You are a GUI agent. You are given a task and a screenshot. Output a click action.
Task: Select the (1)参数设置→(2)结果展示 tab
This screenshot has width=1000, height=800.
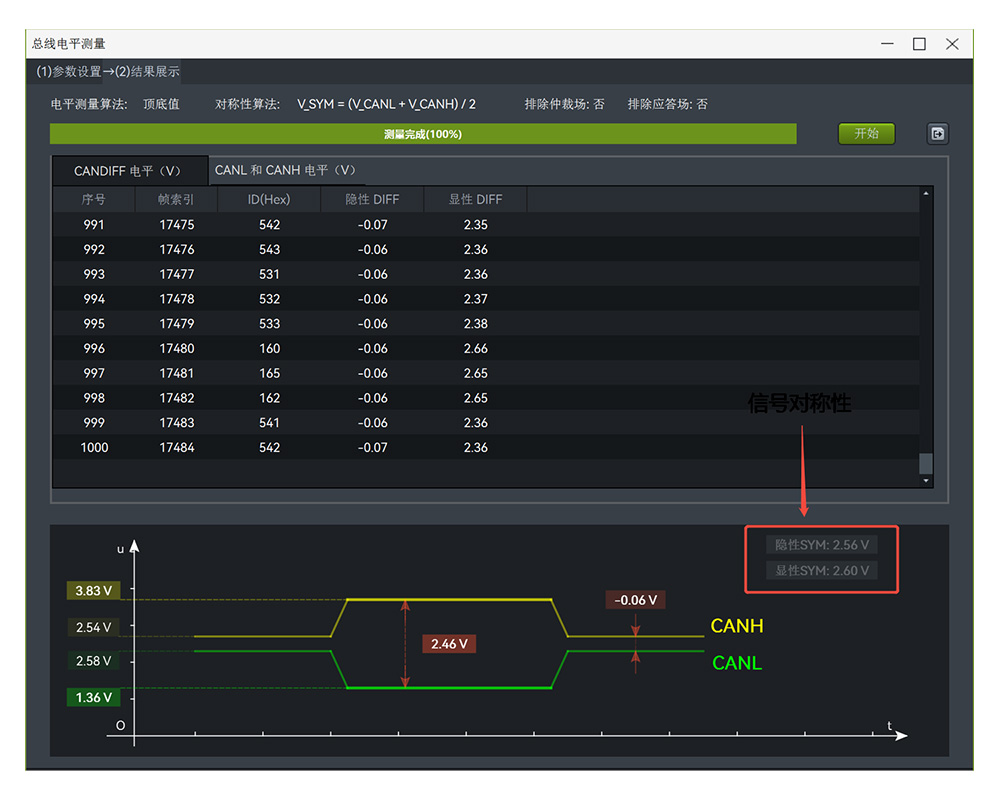click(108, 71)
